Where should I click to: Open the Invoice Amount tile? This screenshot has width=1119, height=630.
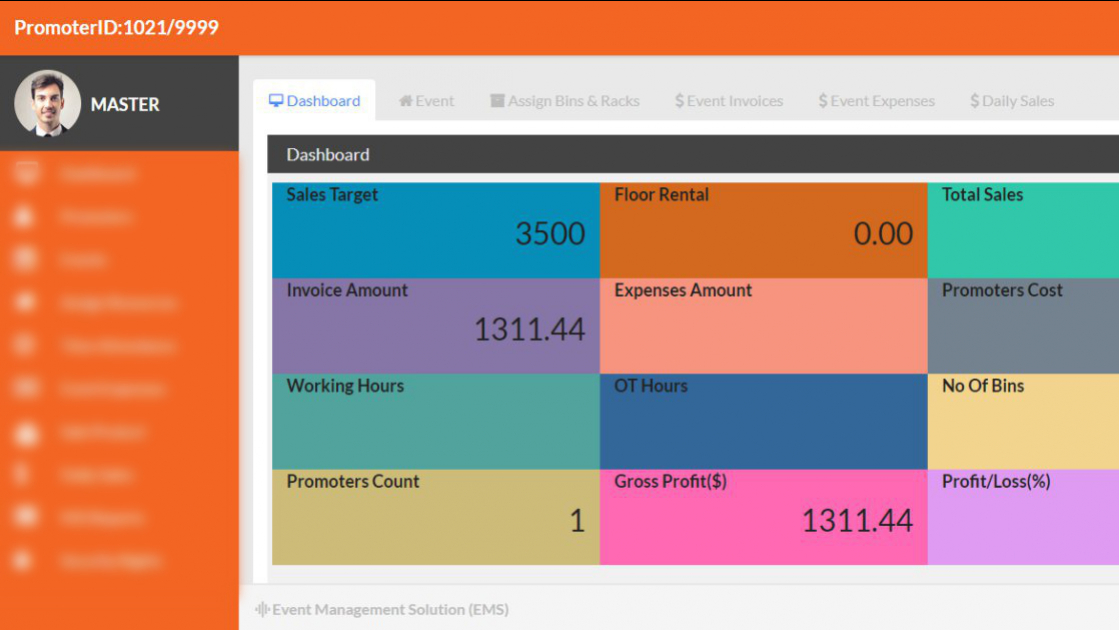(435, 326)
